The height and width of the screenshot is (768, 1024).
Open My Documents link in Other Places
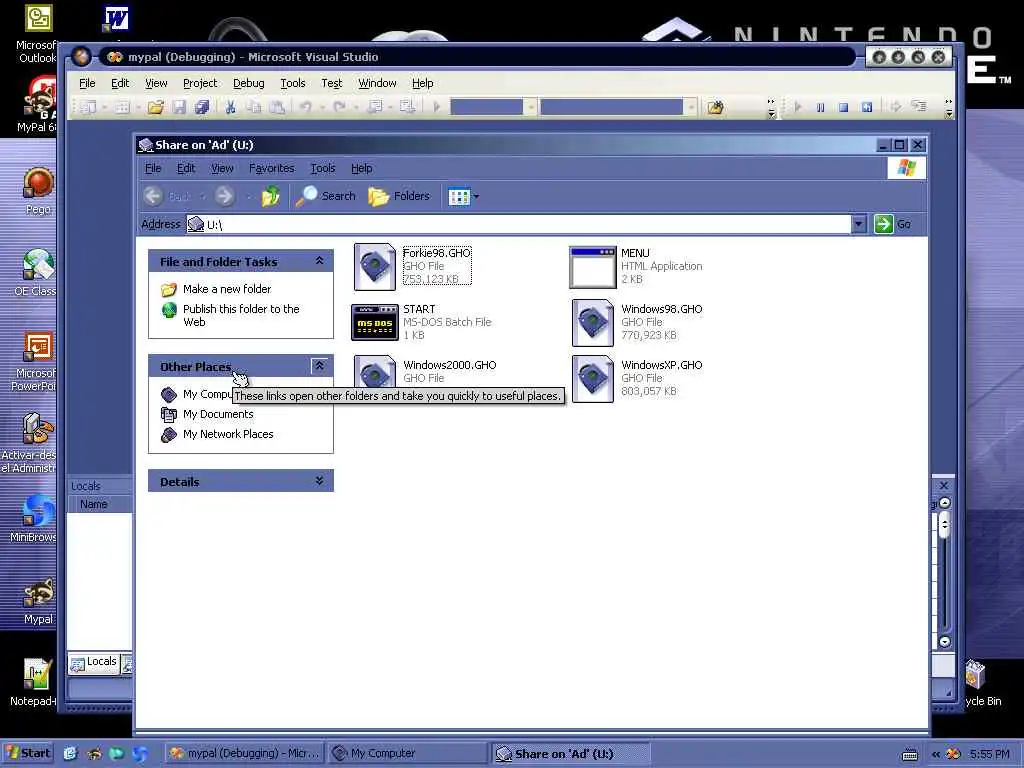pos(217,414)
